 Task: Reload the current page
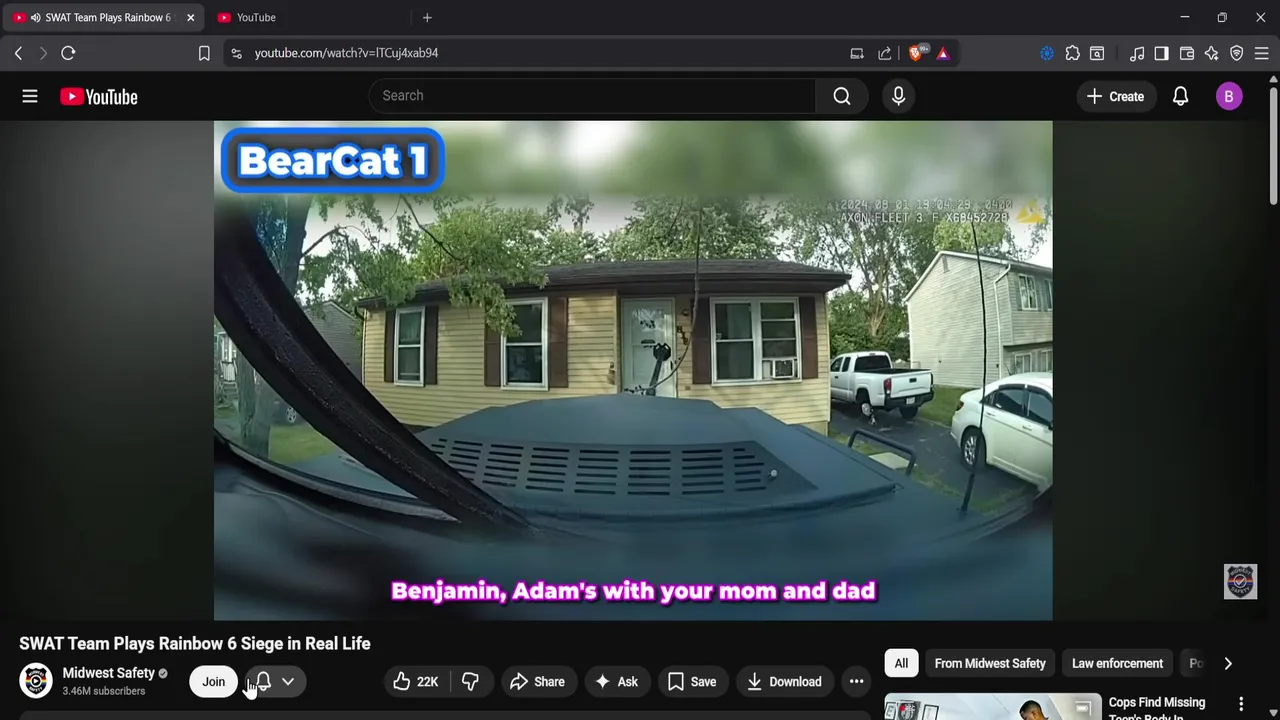coord(68,53)
